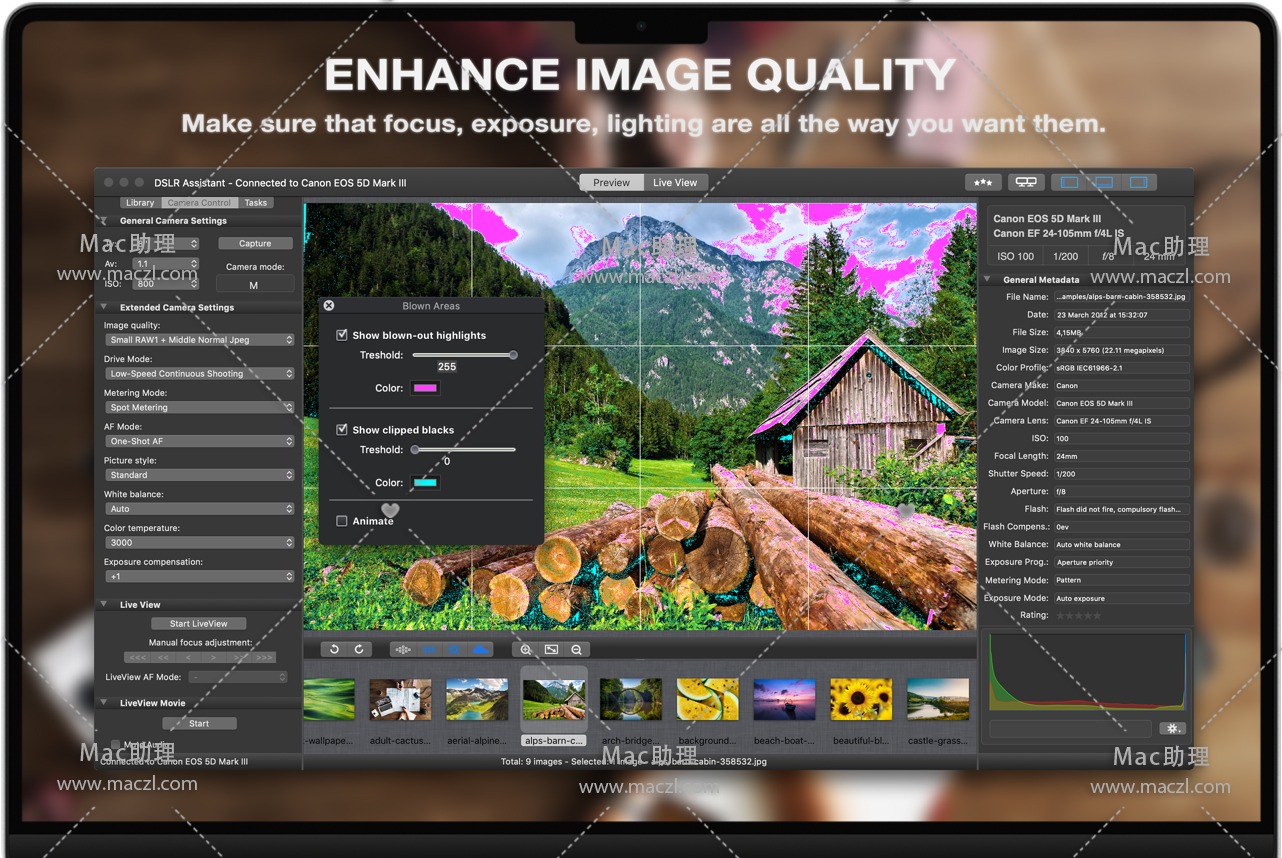
Task: Click the star rating toolbar button
Action: tap(983, 182)
